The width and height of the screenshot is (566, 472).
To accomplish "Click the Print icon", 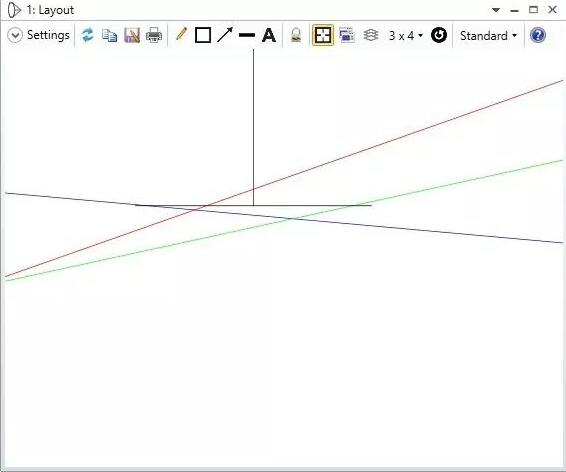I will (x=154, y=35).
